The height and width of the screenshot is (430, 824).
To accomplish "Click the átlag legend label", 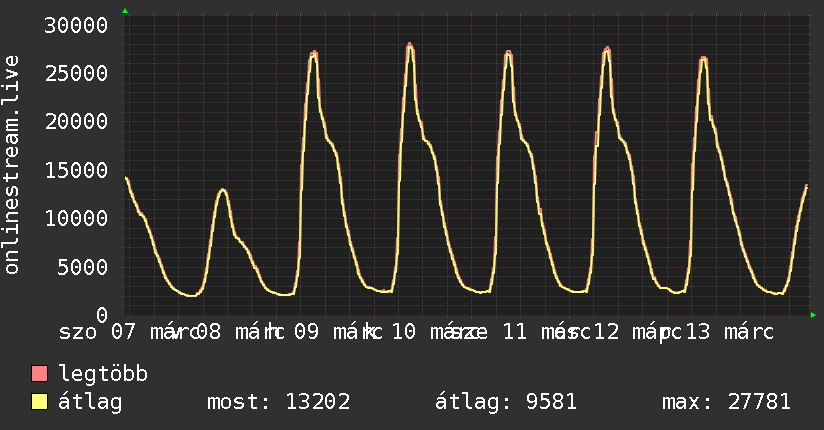I will coord(90,402).
